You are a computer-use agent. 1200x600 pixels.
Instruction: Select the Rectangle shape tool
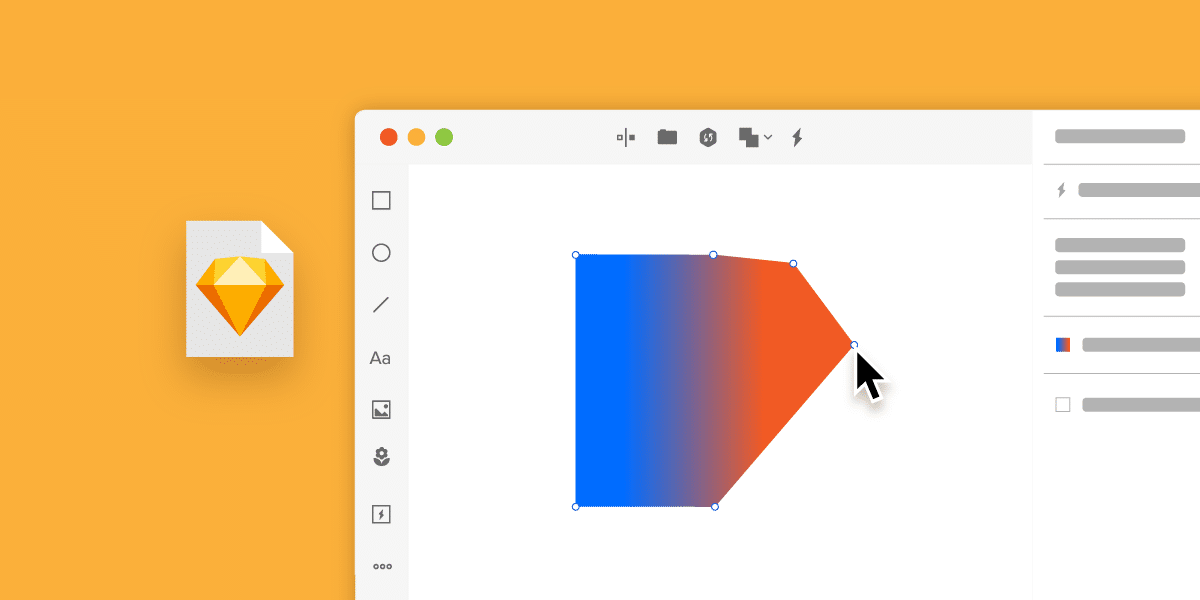381,201
